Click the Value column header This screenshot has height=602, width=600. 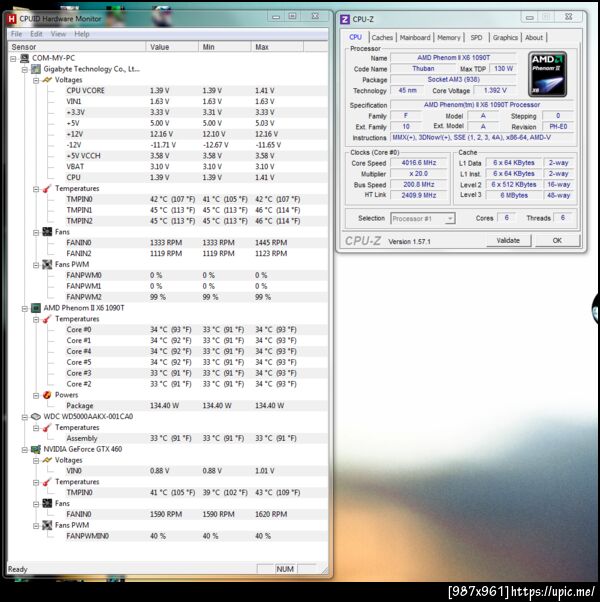tap(172, 47)
